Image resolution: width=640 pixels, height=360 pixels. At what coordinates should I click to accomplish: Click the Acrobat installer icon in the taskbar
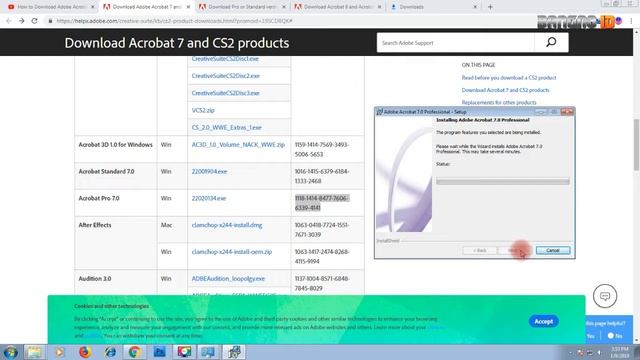click(234, 352)
